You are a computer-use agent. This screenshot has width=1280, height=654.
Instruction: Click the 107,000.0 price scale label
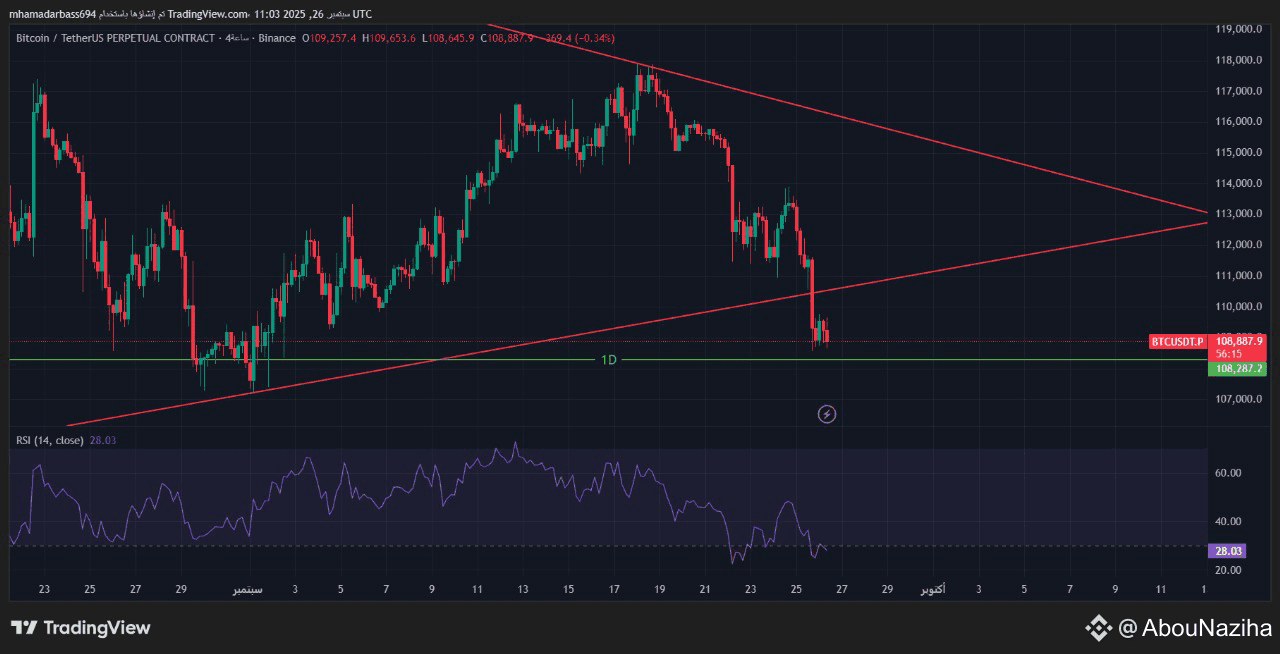pos(1240,399)
